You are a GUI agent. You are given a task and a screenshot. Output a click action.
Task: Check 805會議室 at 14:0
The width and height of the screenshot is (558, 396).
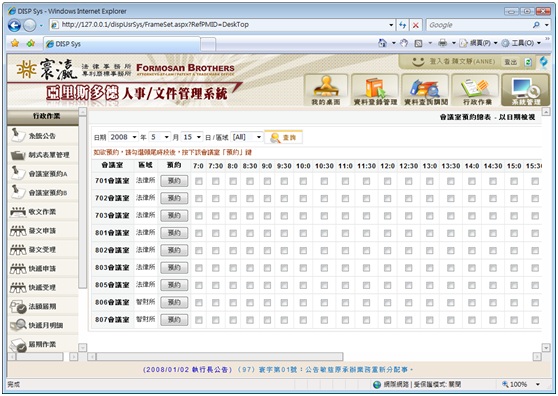472,285
